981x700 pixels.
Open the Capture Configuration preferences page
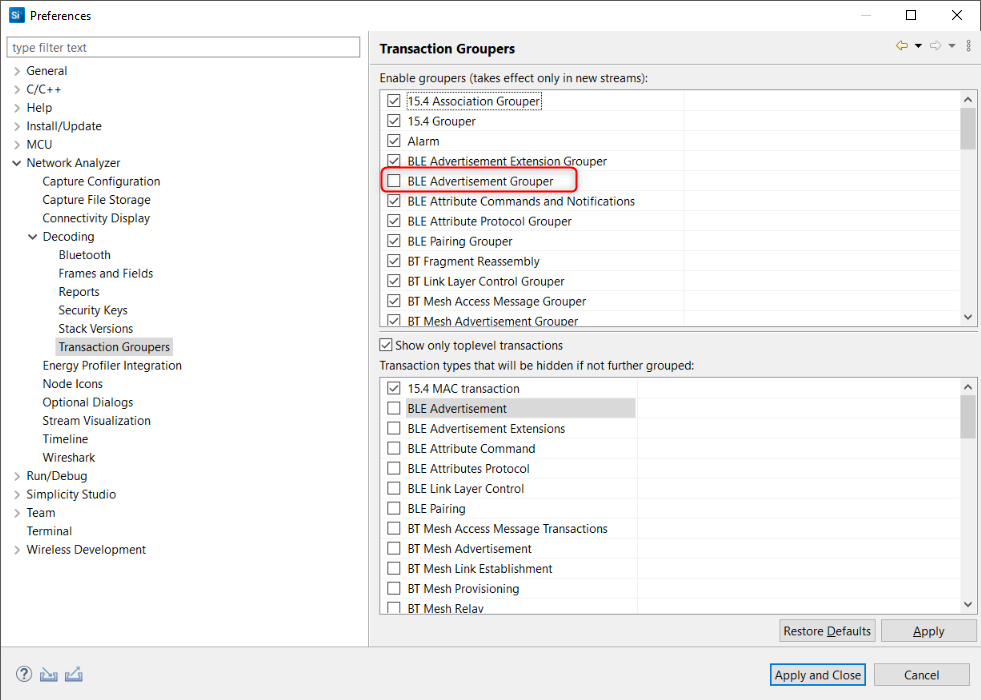click(x=101, y=181)
